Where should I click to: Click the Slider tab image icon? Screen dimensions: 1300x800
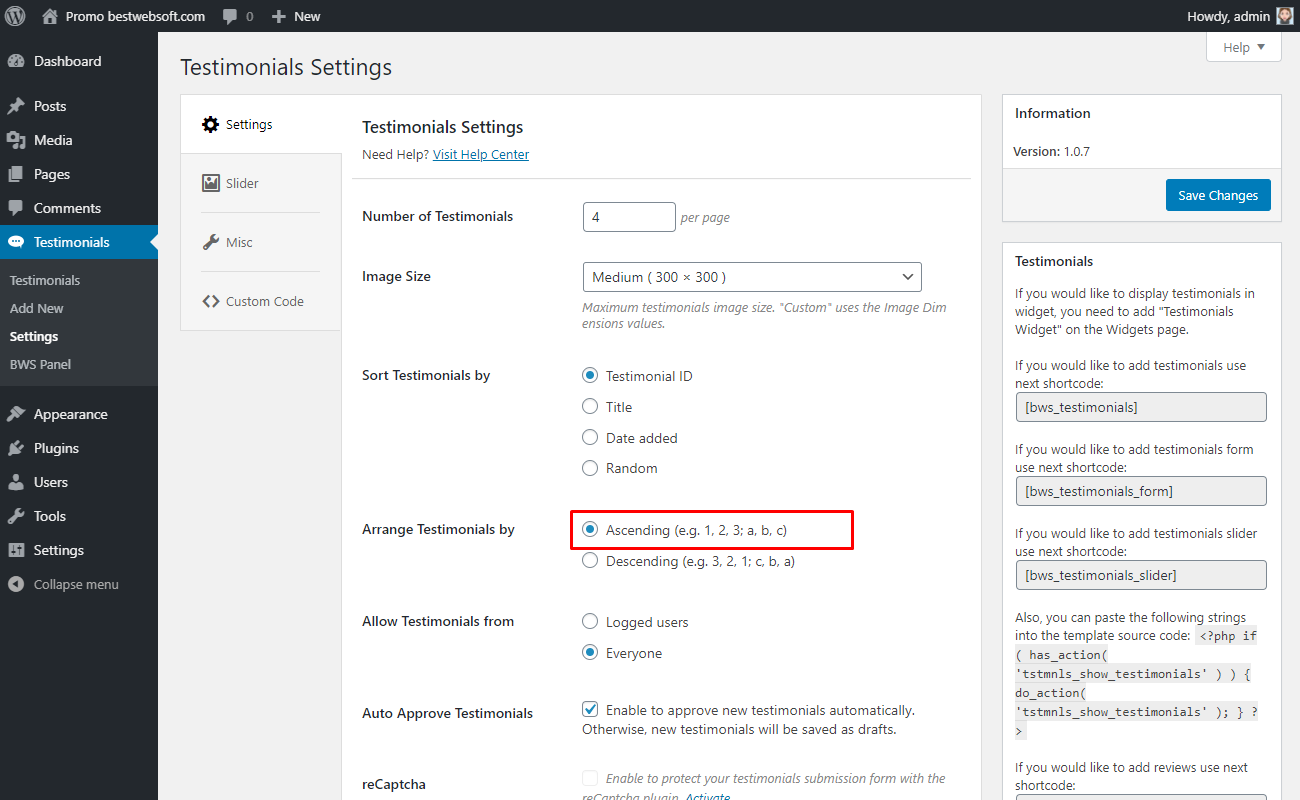click(210, 183)
